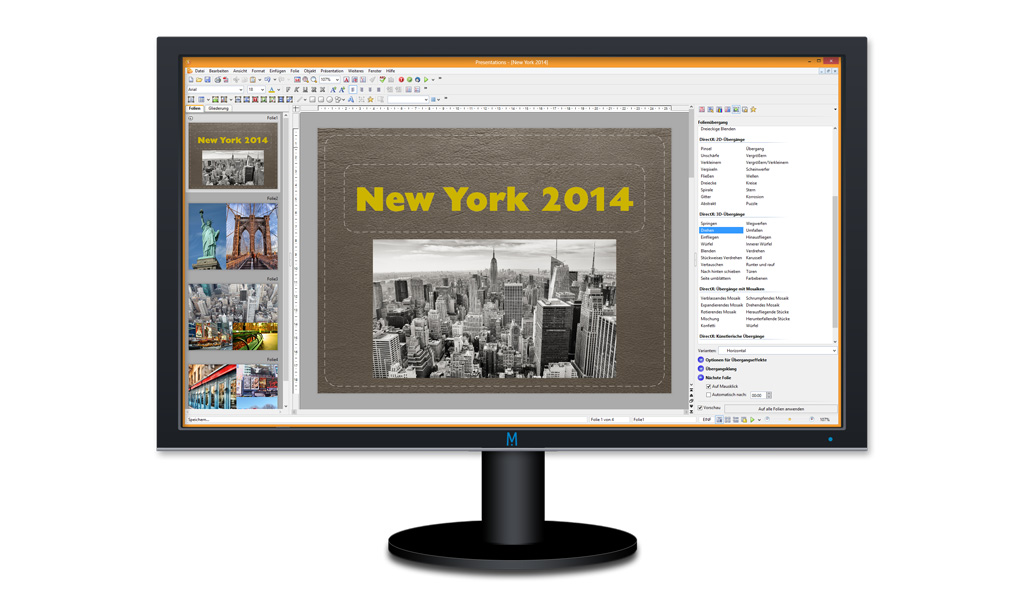Select the New York 2014 slide thumbnail
Screen dimensions: 1024x600
(x=232, y=156)
